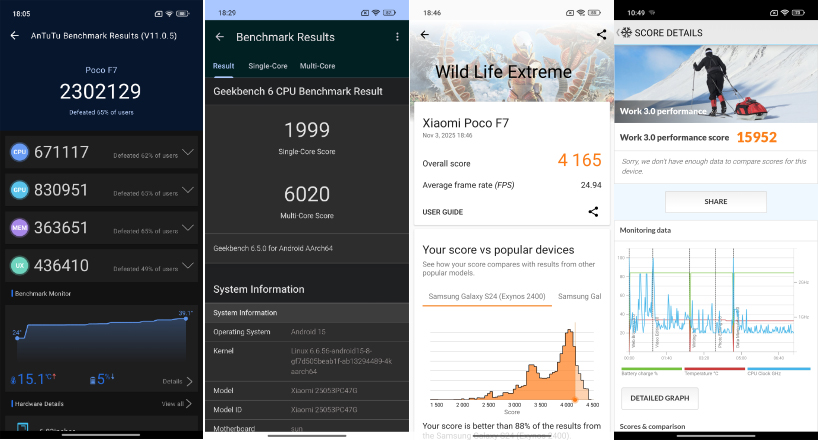
Task: Tap share icon atop Wild Life Extreme
Action: point(600,34)
